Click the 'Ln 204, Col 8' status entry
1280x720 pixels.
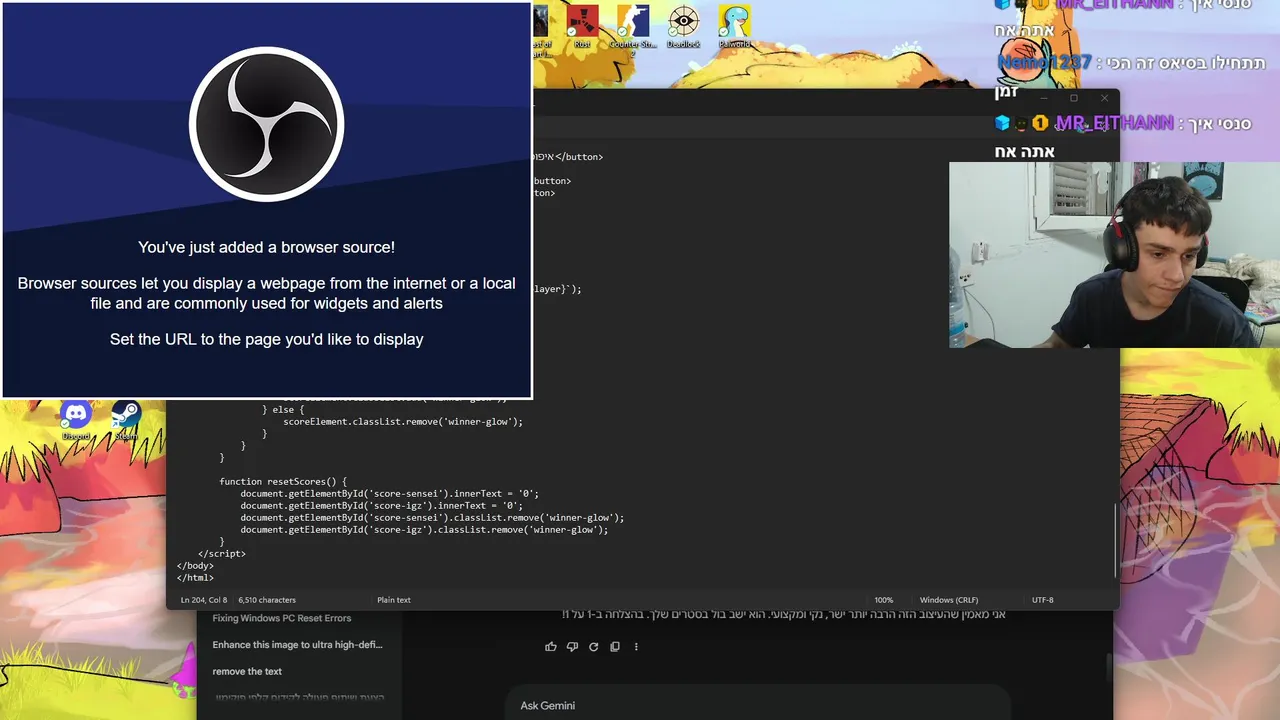pyautogui.click(x=204, y=600)
